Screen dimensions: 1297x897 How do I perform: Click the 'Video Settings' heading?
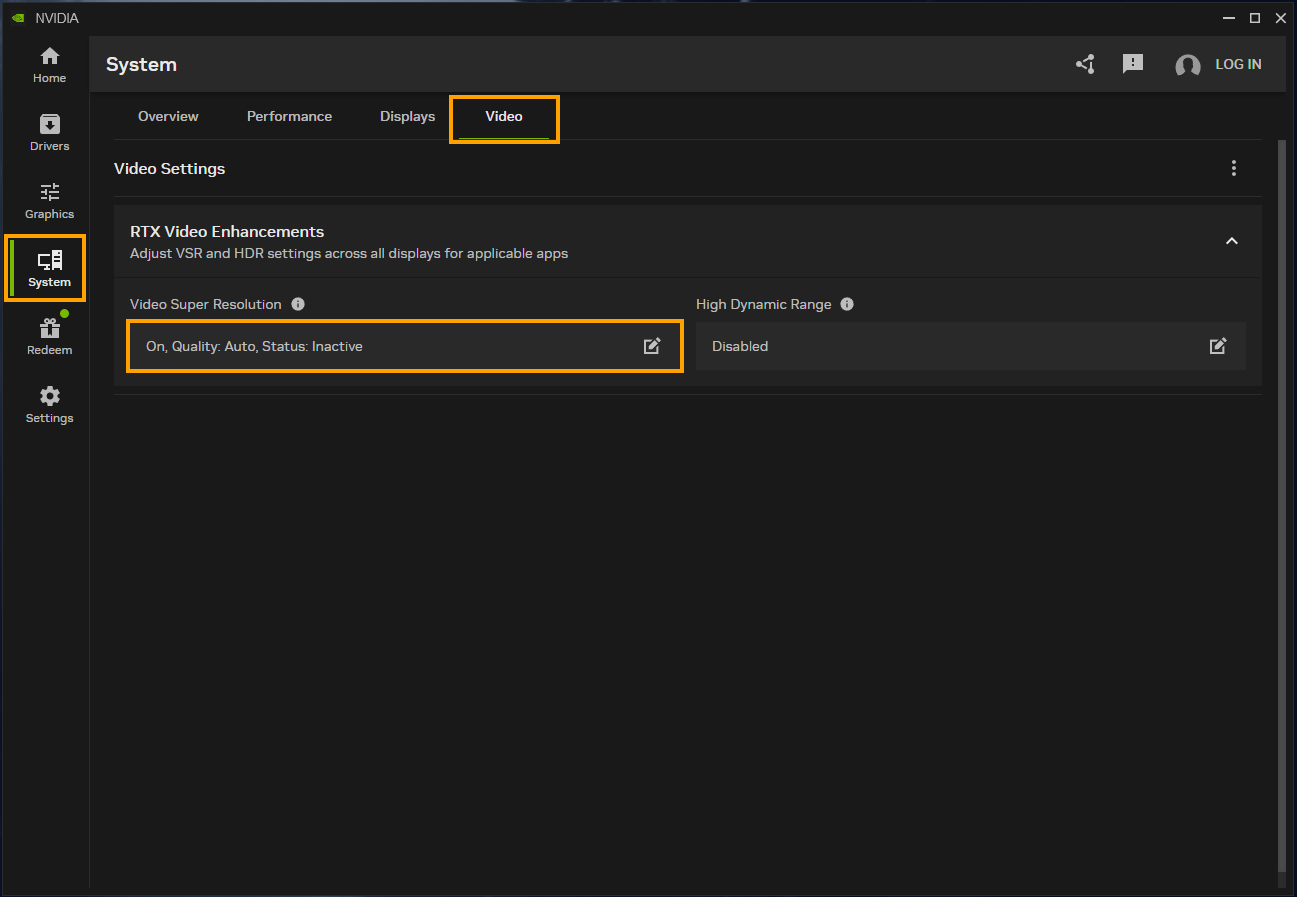point(169,168)
